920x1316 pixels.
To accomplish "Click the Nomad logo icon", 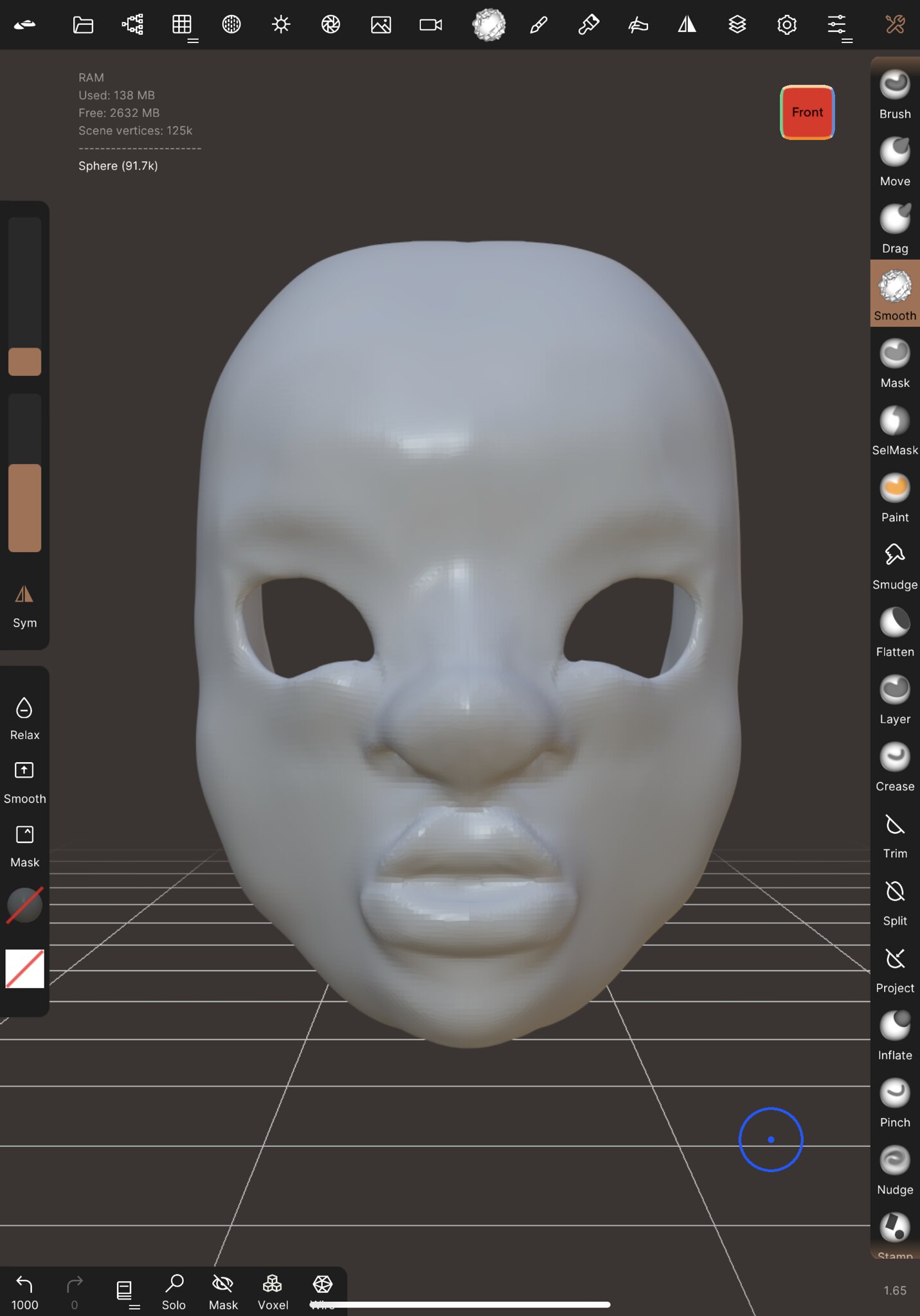I will [x=24, y=24].
